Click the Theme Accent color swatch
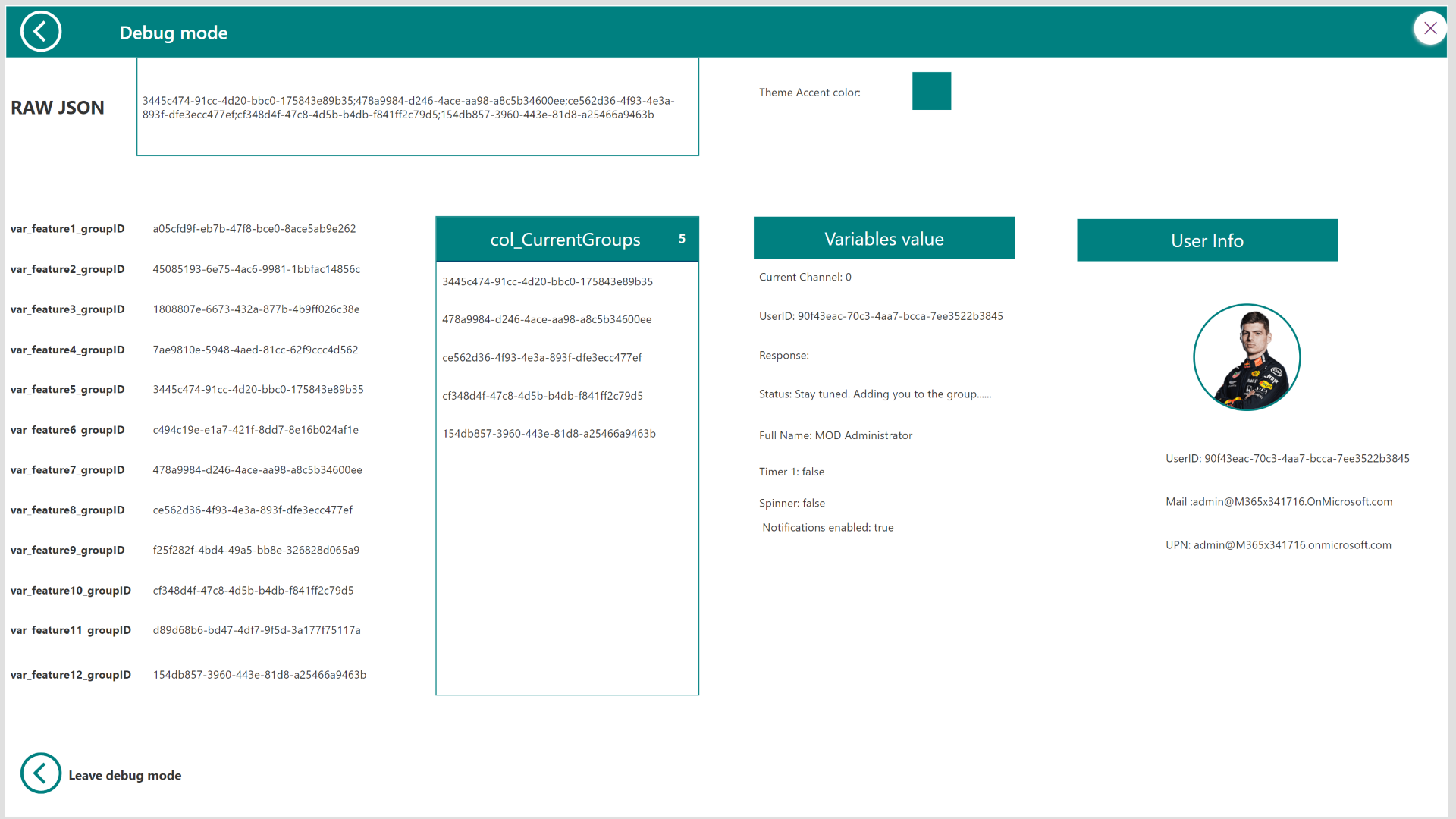Viewport: 1456px width, 819px height. coord(931,91)
